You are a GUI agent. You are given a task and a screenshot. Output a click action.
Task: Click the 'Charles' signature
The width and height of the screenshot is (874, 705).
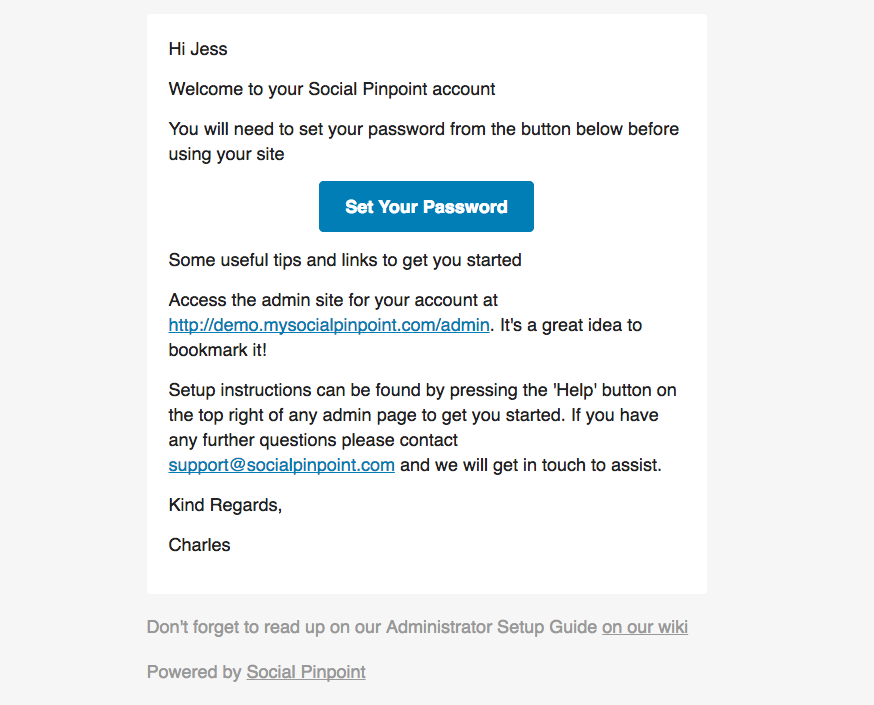[200, 545]
